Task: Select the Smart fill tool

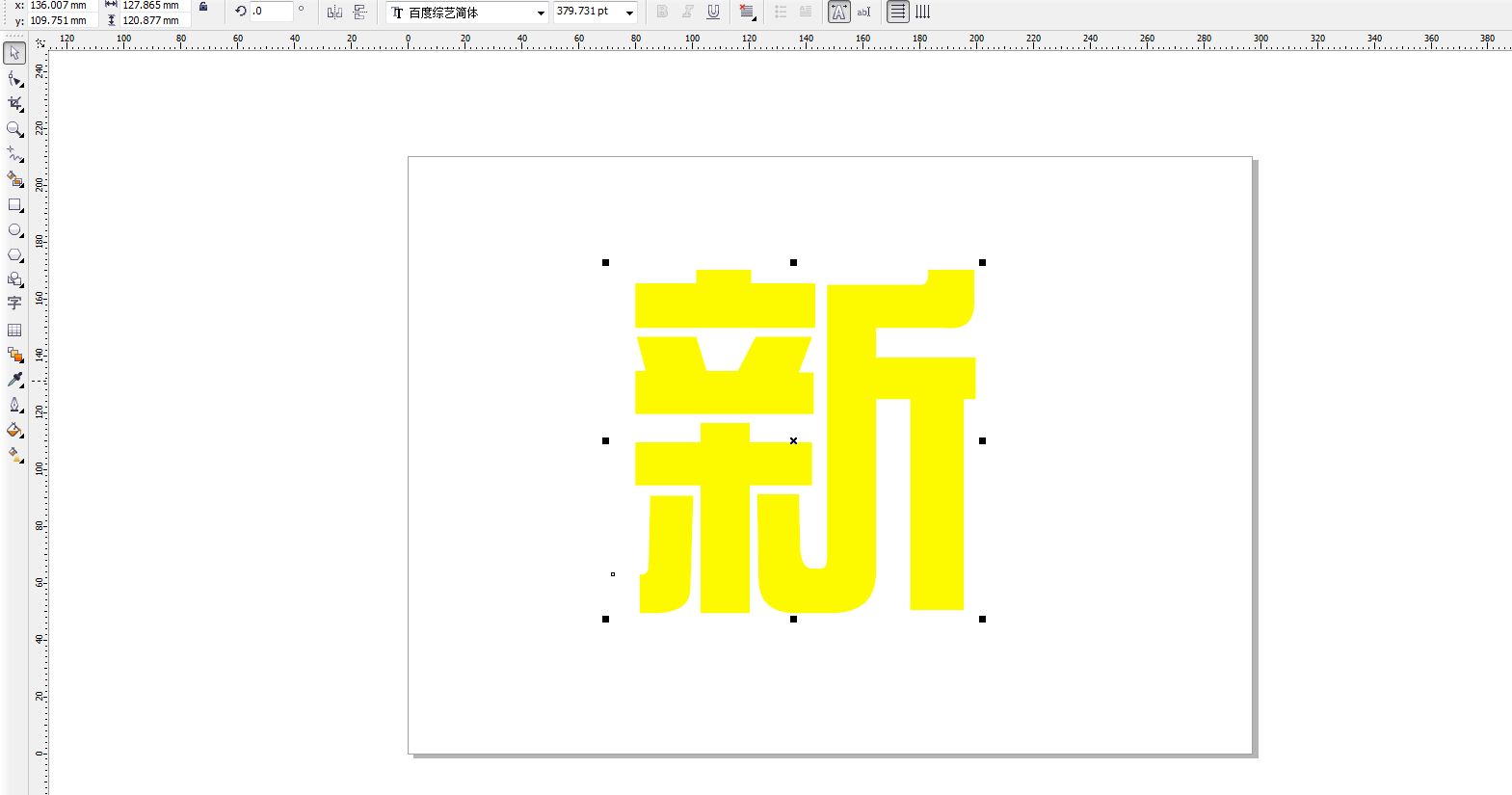Action: point(14,179)
